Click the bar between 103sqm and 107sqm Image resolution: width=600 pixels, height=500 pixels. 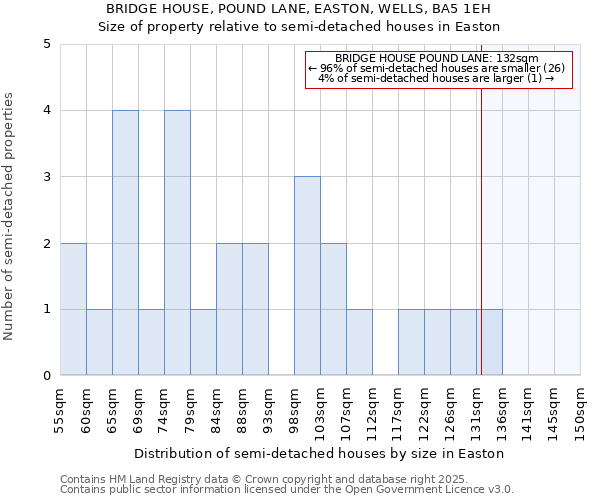point(333,309)
